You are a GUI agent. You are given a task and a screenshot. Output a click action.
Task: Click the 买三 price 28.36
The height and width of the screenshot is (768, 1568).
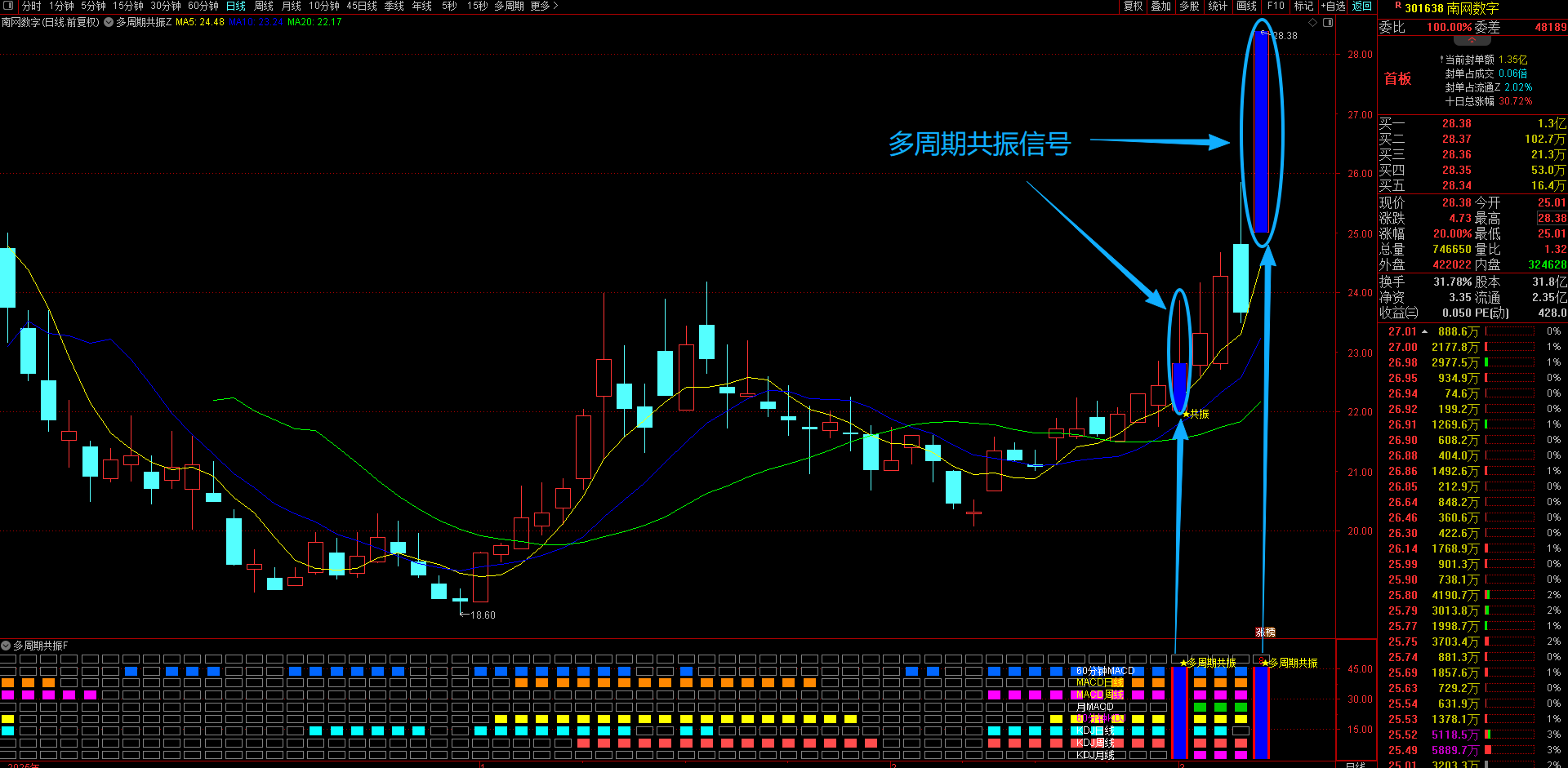click(1456, 155)
